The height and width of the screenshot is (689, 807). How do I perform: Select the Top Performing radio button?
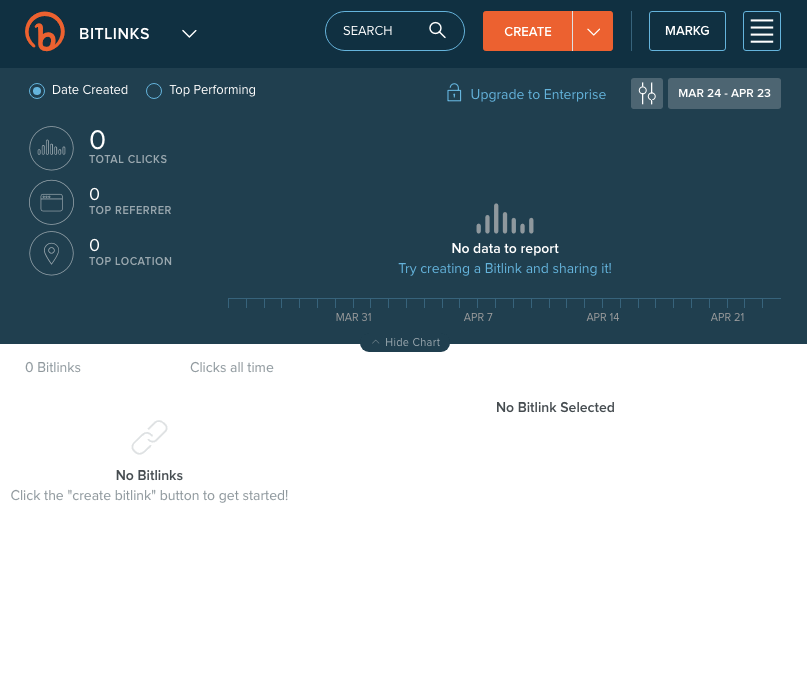[154, 91]
